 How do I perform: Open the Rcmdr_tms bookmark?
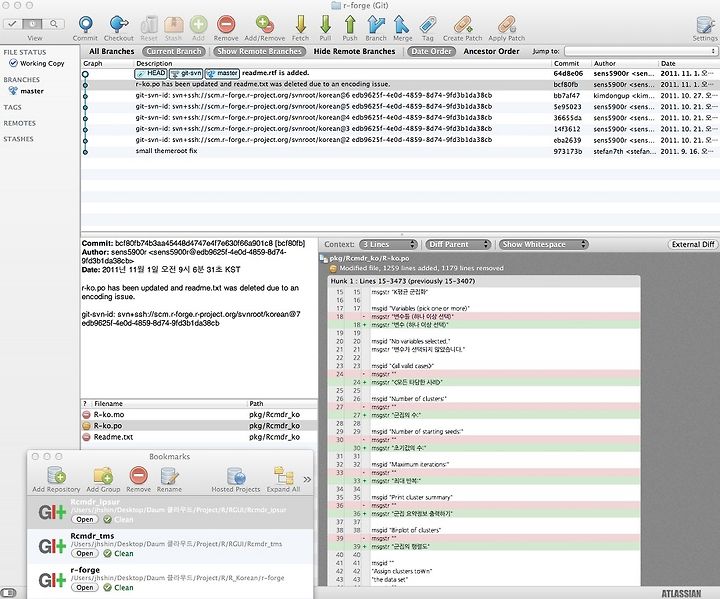84,553
